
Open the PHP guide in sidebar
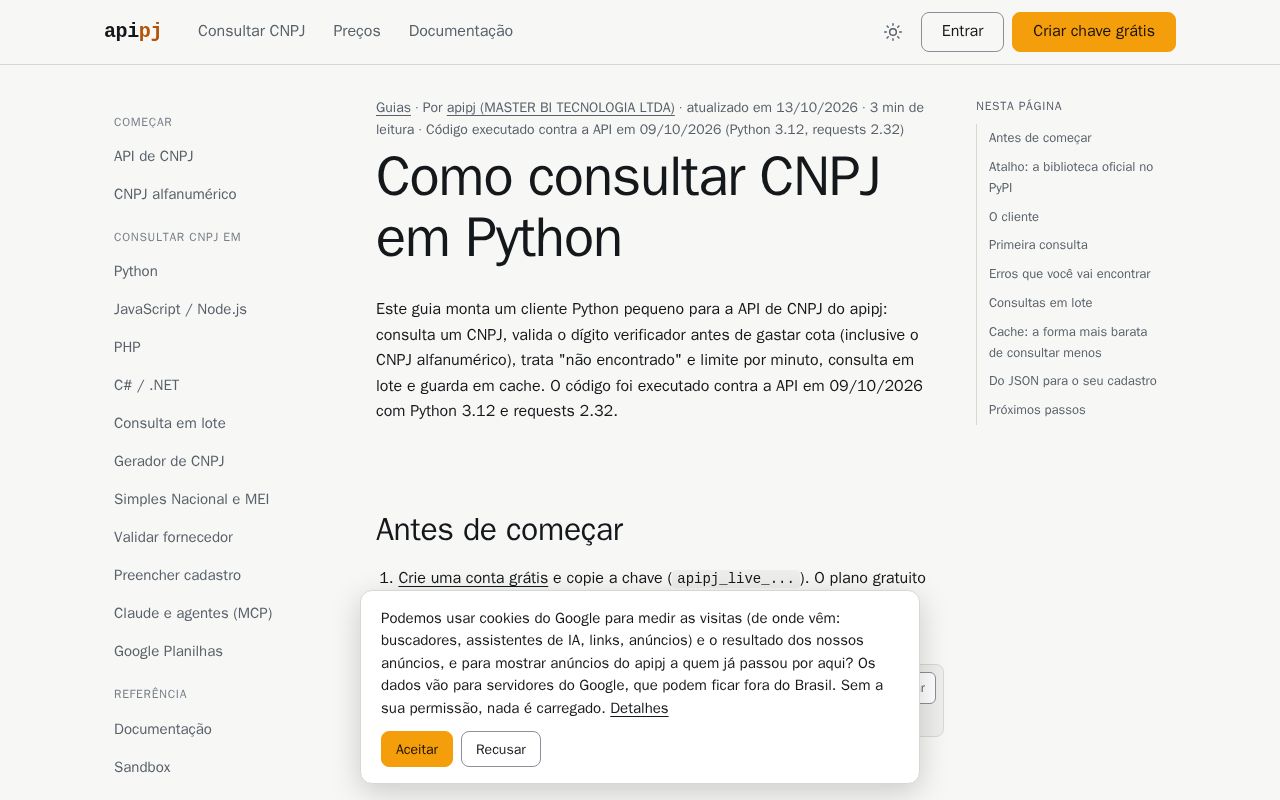(x=127, y=347)
